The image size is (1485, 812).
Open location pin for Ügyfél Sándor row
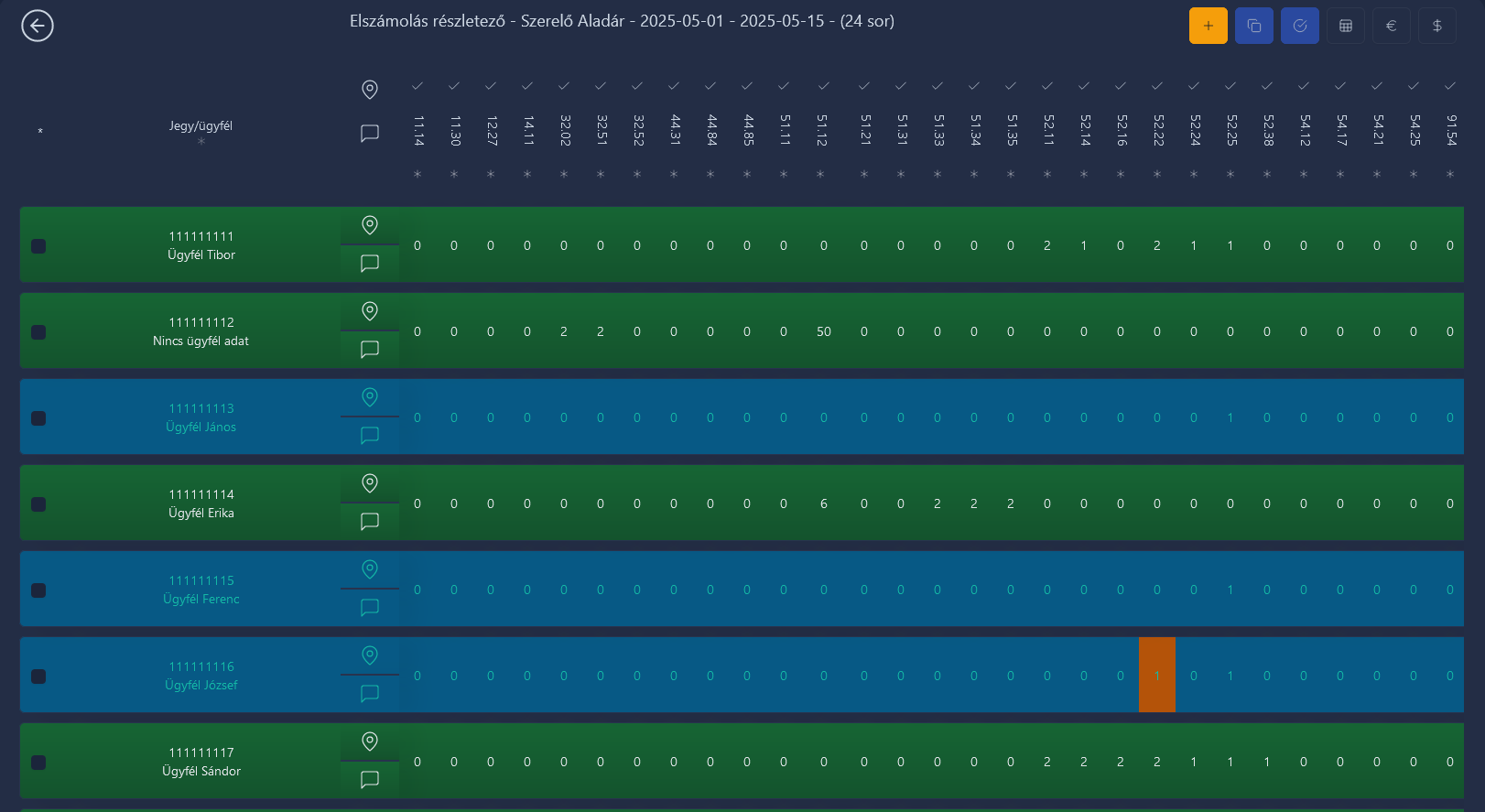tap(370, 742)
